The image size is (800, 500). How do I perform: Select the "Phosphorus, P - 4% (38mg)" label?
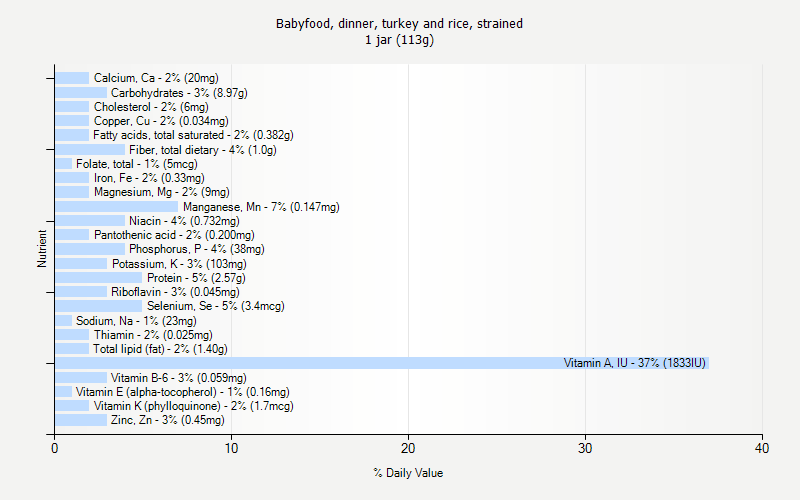(x=196, y=249)
